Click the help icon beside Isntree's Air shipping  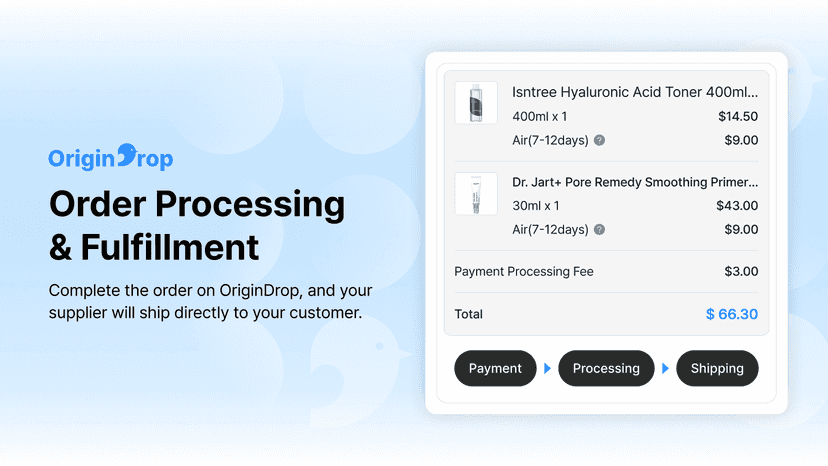[x=599, y=140]
